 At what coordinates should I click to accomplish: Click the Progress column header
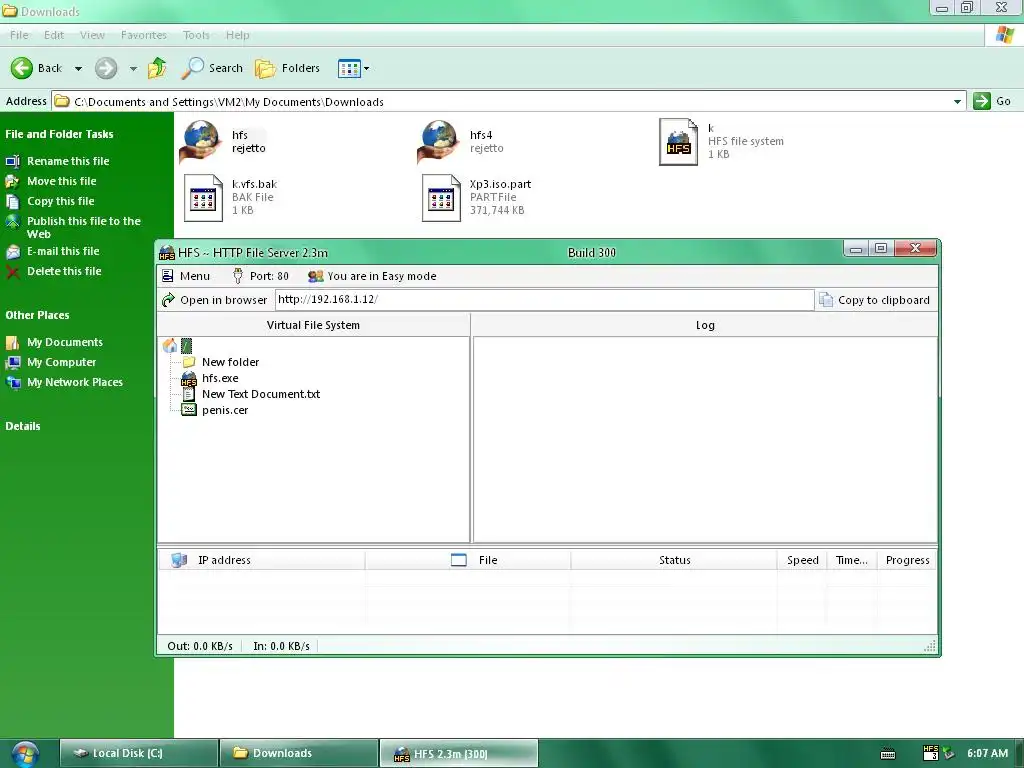(906, 560)
